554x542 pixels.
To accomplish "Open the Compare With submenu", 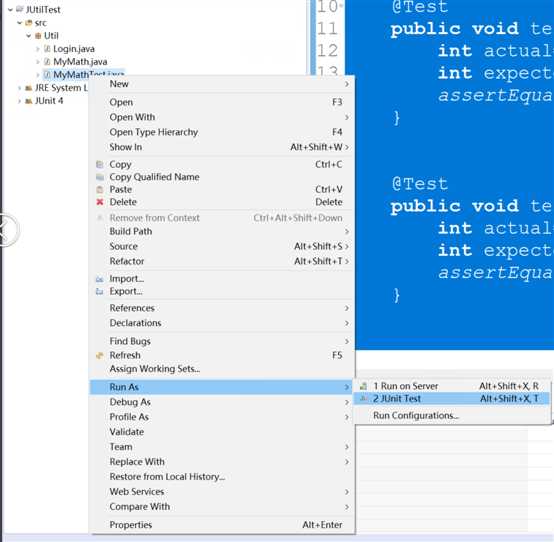I will click(x=222, y=507).
